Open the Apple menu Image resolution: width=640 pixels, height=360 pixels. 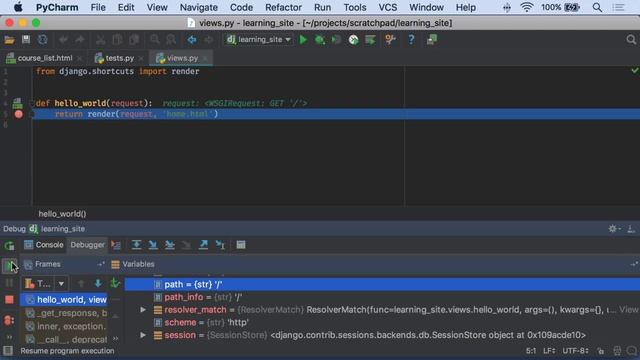pos(18,7)
